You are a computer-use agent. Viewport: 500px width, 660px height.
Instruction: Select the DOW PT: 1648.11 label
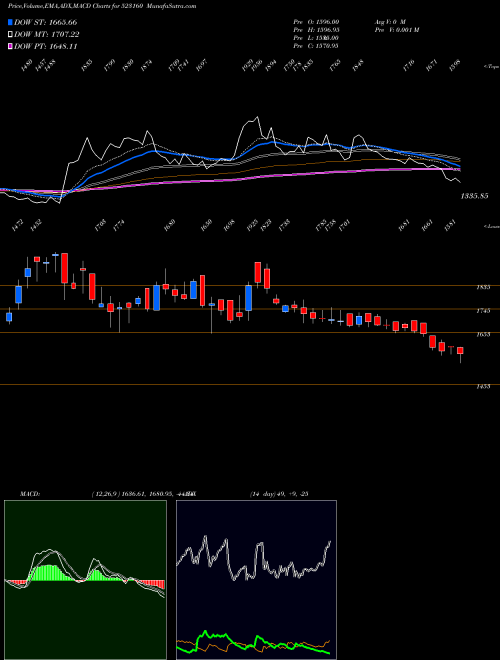[x=45, y=47]
